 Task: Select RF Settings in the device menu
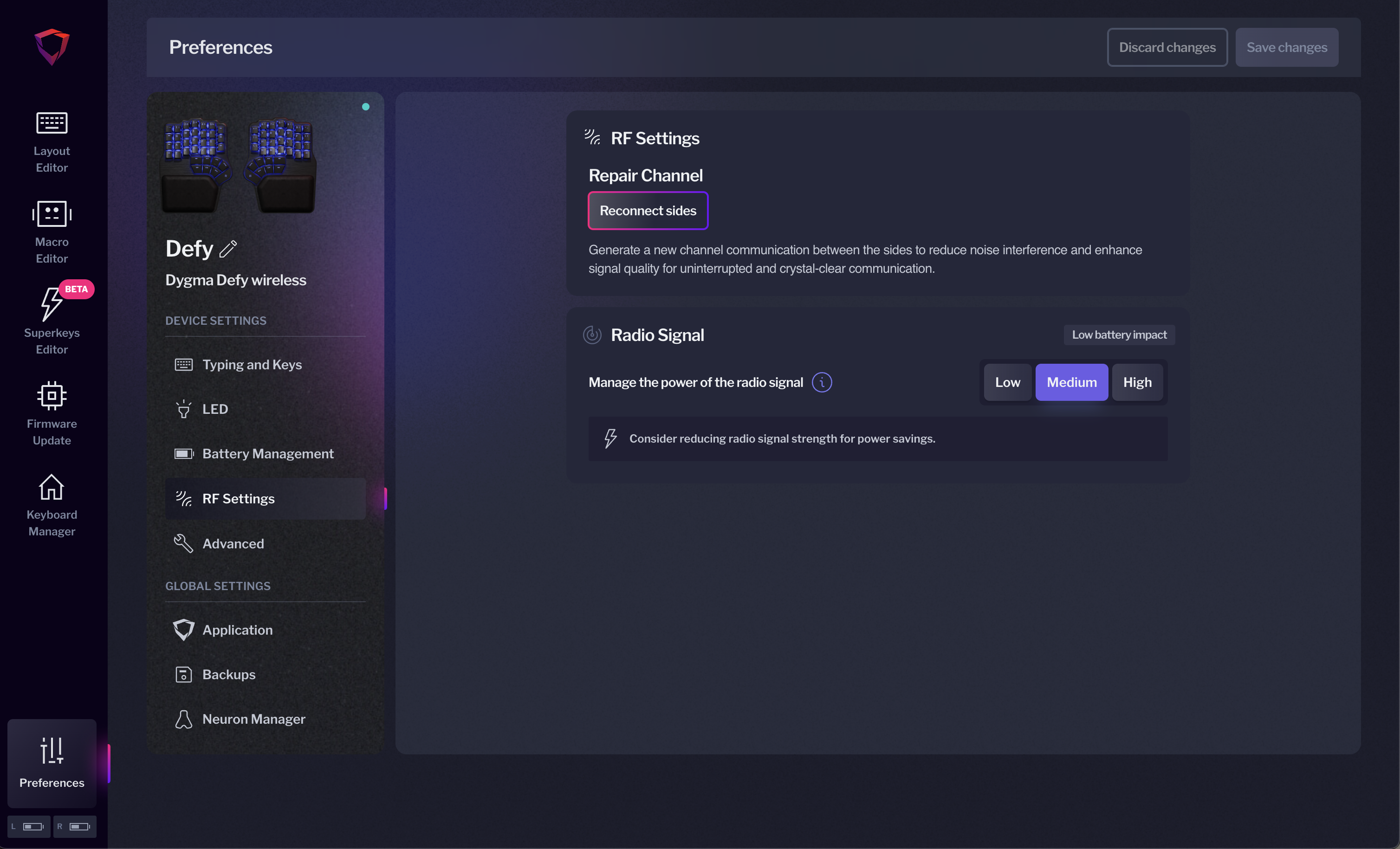pyautogui.click(x=266, y=499)
